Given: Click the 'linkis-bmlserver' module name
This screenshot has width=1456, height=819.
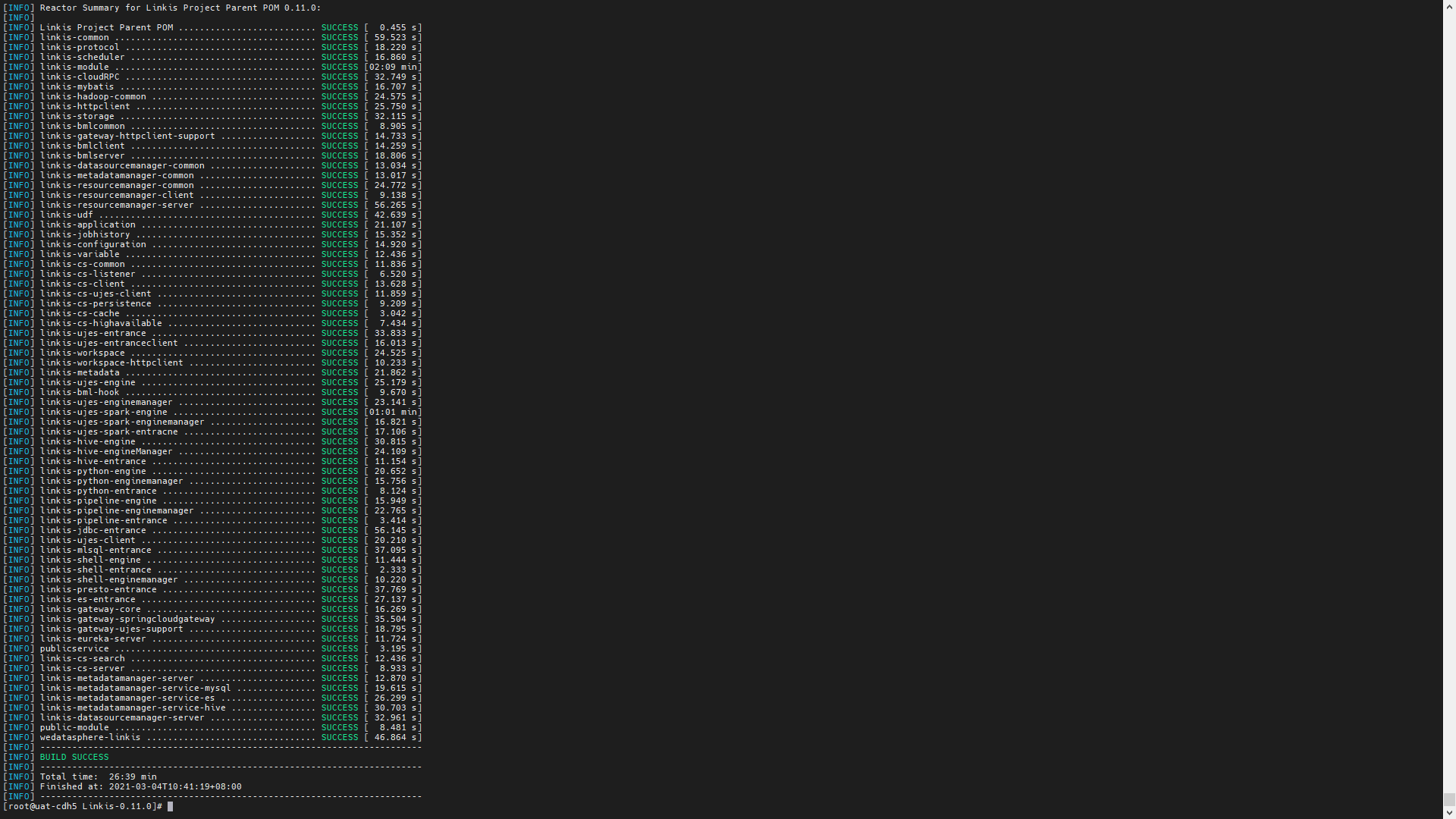Looking at the screenshot, I should 82,155.
